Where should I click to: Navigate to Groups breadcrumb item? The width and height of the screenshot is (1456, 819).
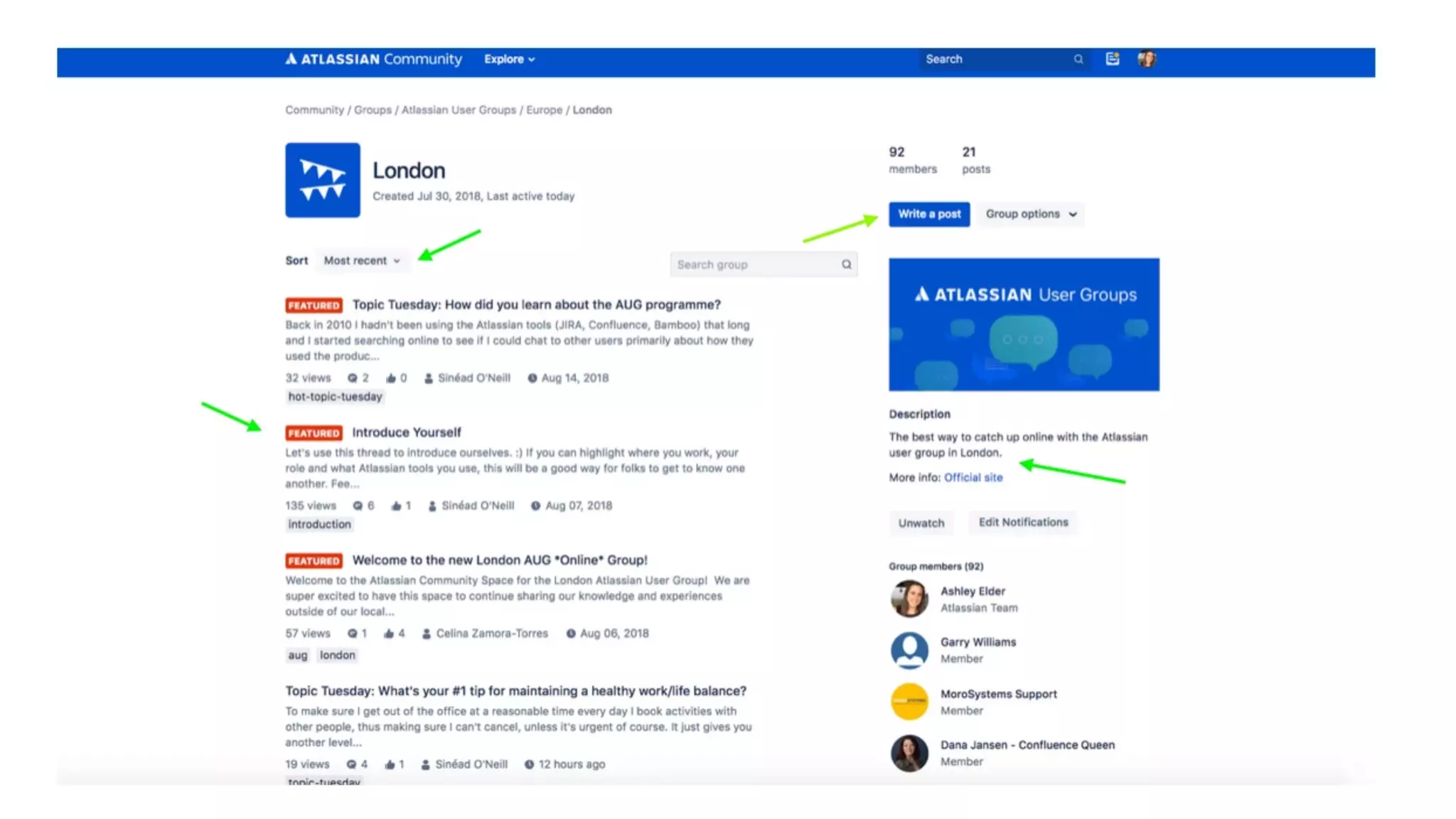pyautogui.click(x=373, y=110)
